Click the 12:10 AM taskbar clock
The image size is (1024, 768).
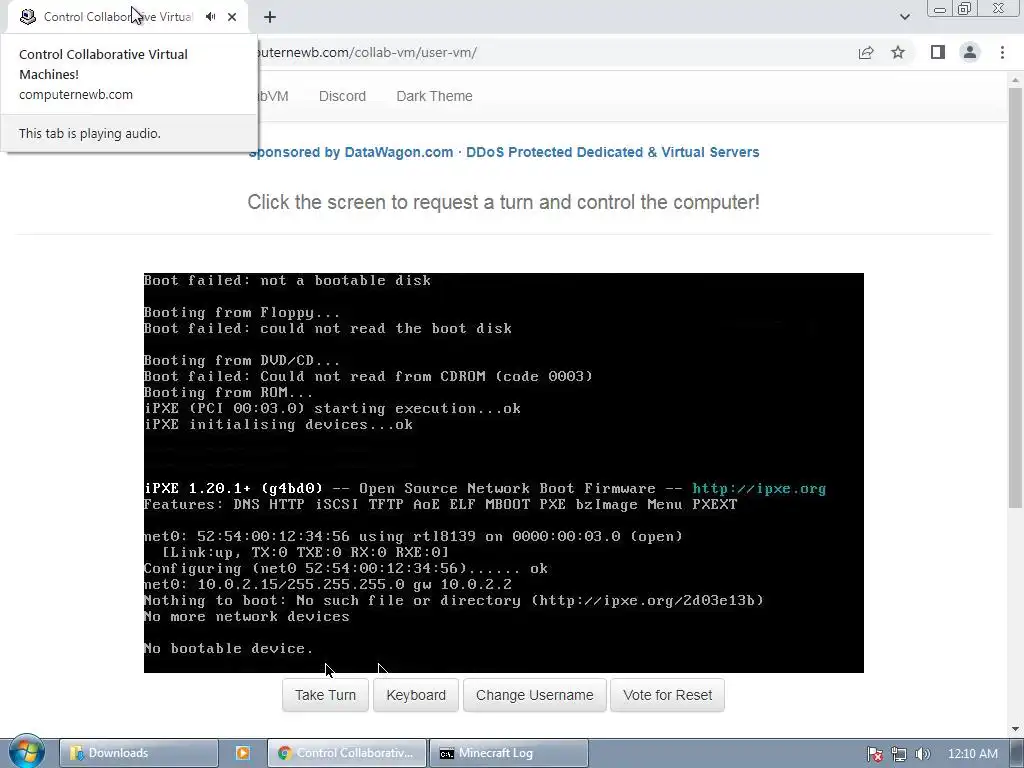972,754
